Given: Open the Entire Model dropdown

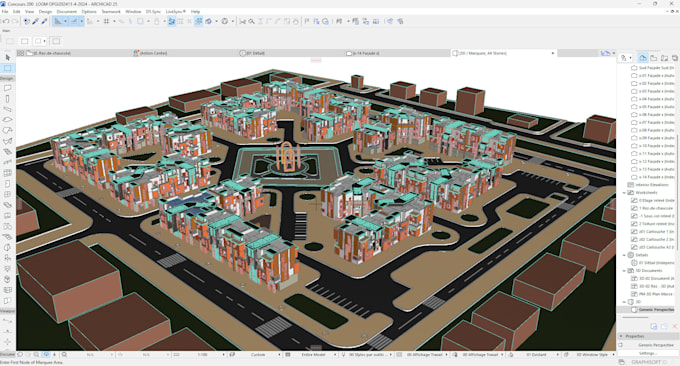Looking at the screenshot, I should coord(314,355).
